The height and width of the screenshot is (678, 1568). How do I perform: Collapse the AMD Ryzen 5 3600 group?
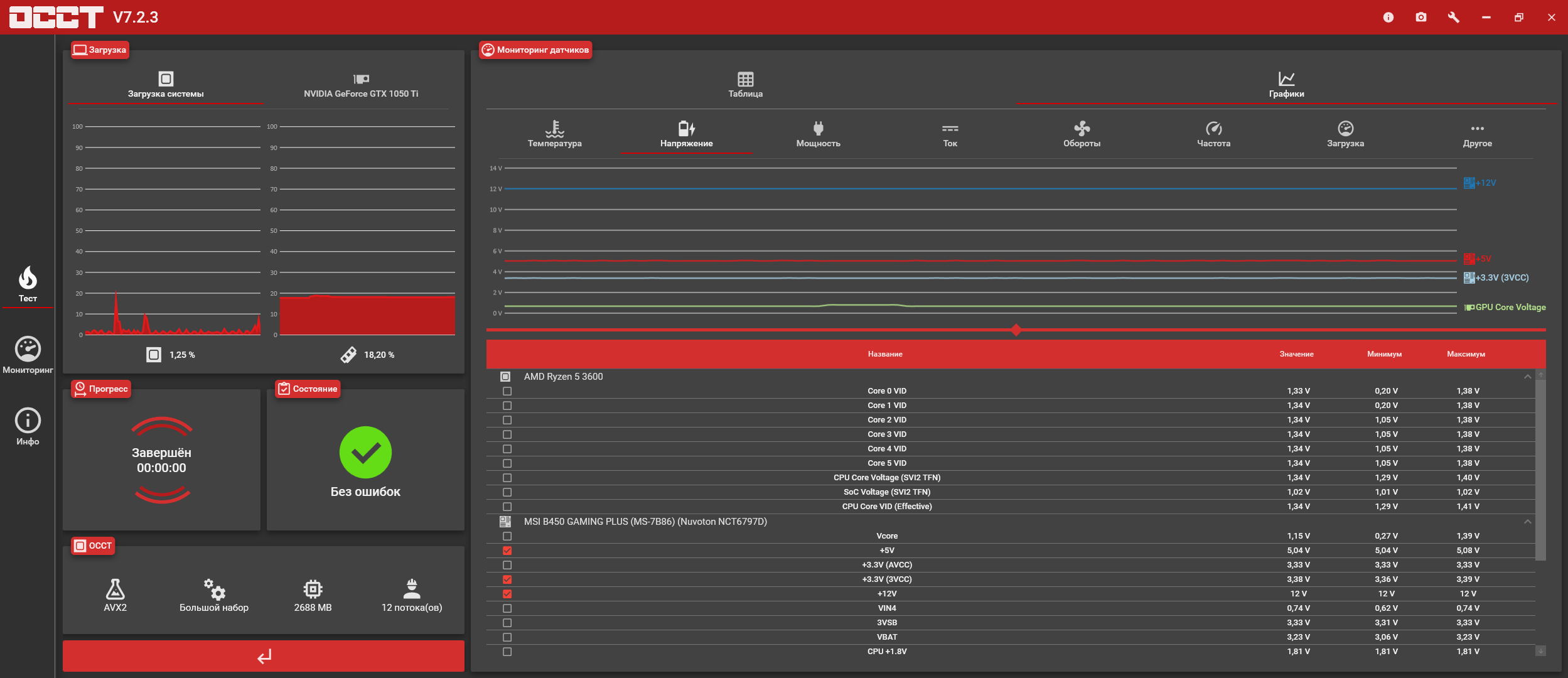1527,377
